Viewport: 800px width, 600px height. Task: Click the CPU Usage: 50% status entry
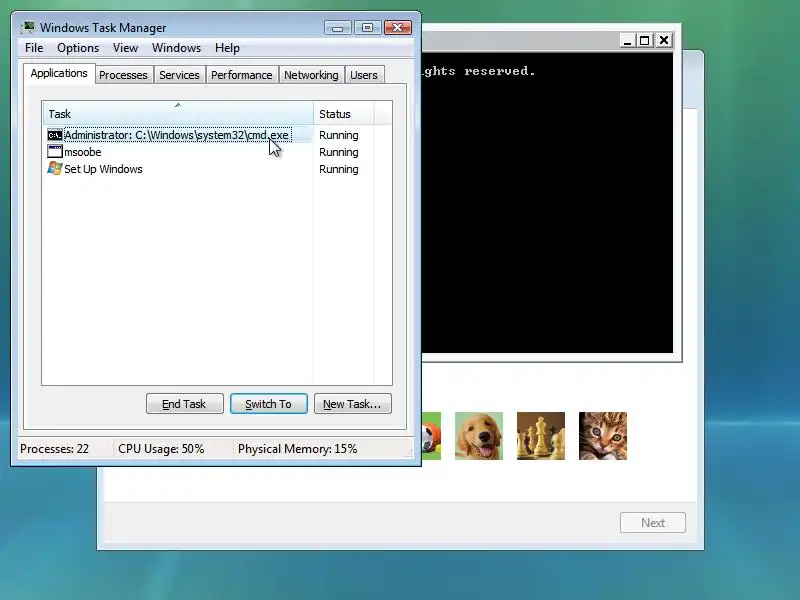click(161, 449)
